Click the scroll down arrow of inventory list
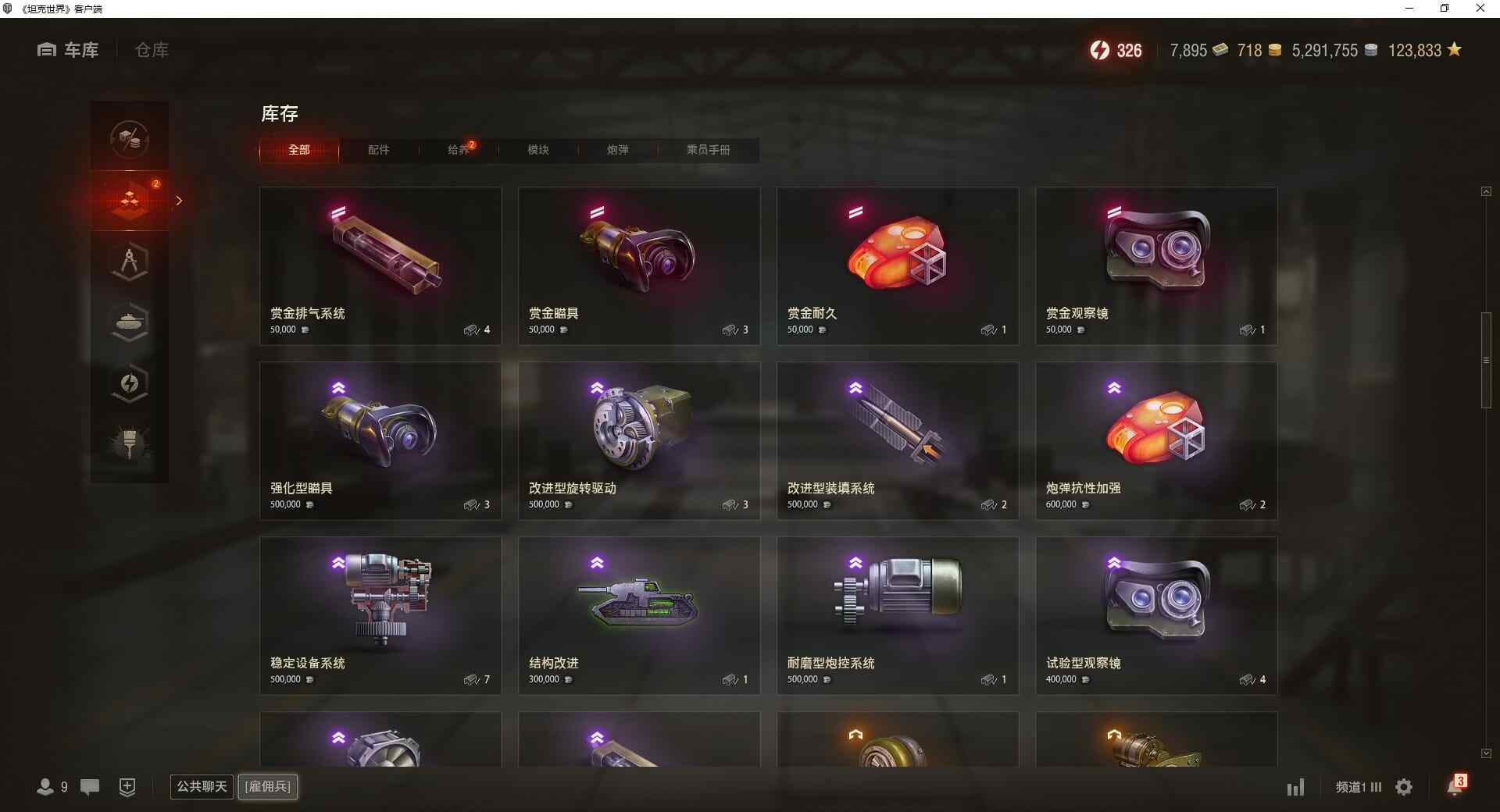 pyautogui.click(x=1486, y=753)
